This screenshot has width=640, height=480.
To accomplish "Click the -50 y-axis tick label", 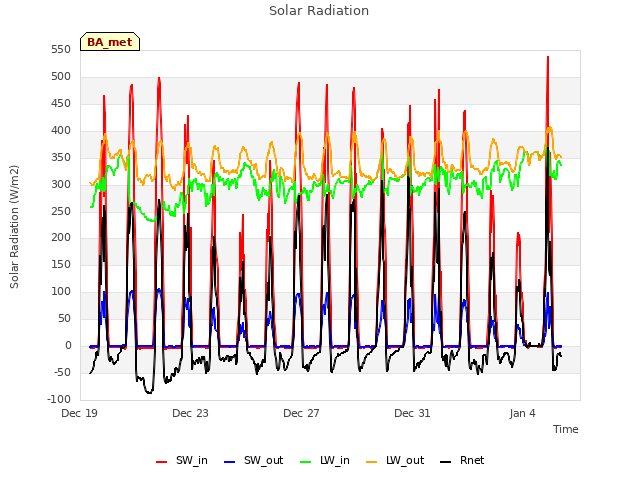I will point(62,373).
